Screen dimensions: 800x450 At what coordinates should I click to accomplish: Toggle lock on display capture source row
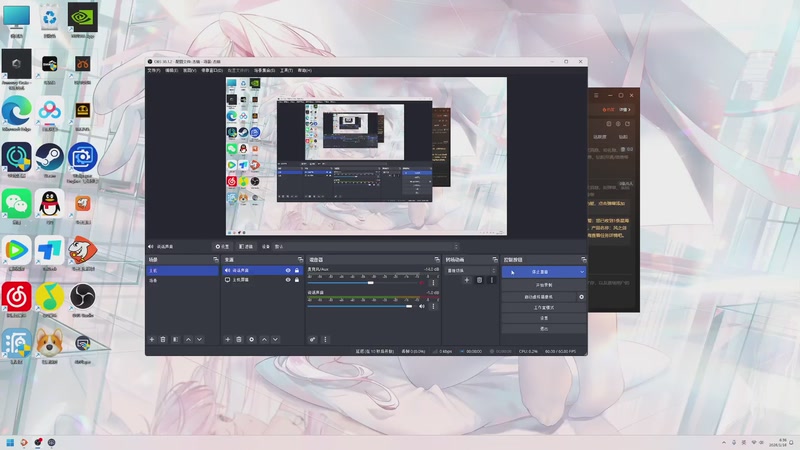(x=297, y=280)
